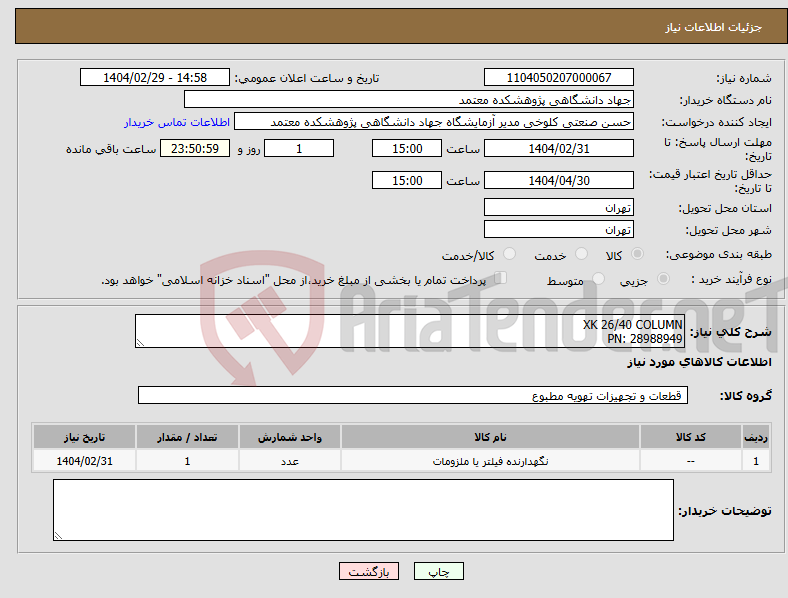The height and width of the screenshot is (598, 788).
Task: Click the response deadline time 15:00 field
Action: pyautogui.click(x=407, y=148)
